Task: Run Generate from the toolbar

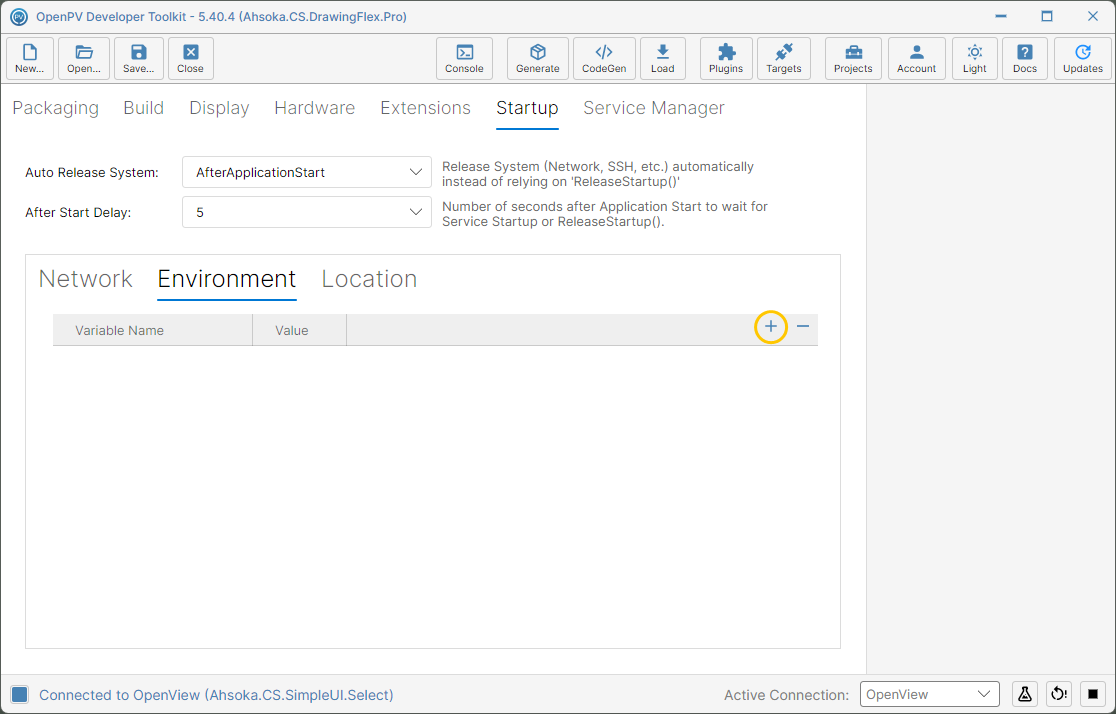Action: point(537,58)
